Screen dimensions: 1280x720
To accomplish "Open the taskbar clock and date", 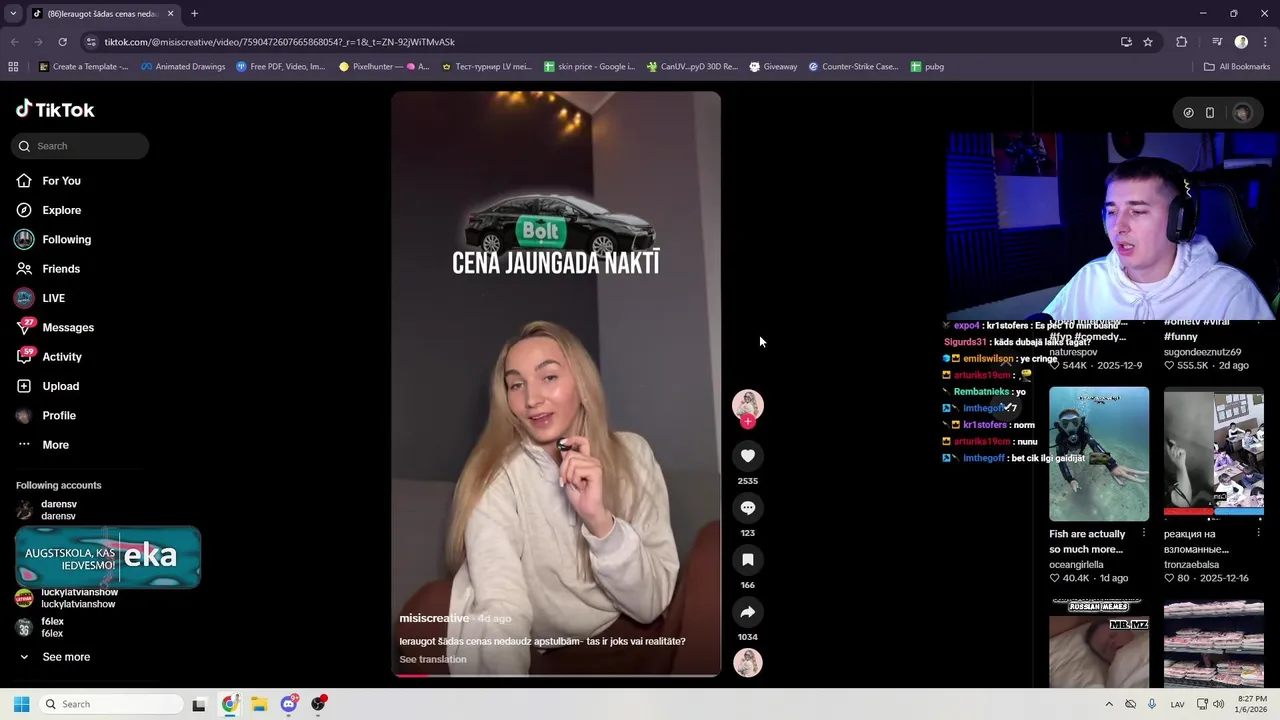I will [x=1252, y=704].
